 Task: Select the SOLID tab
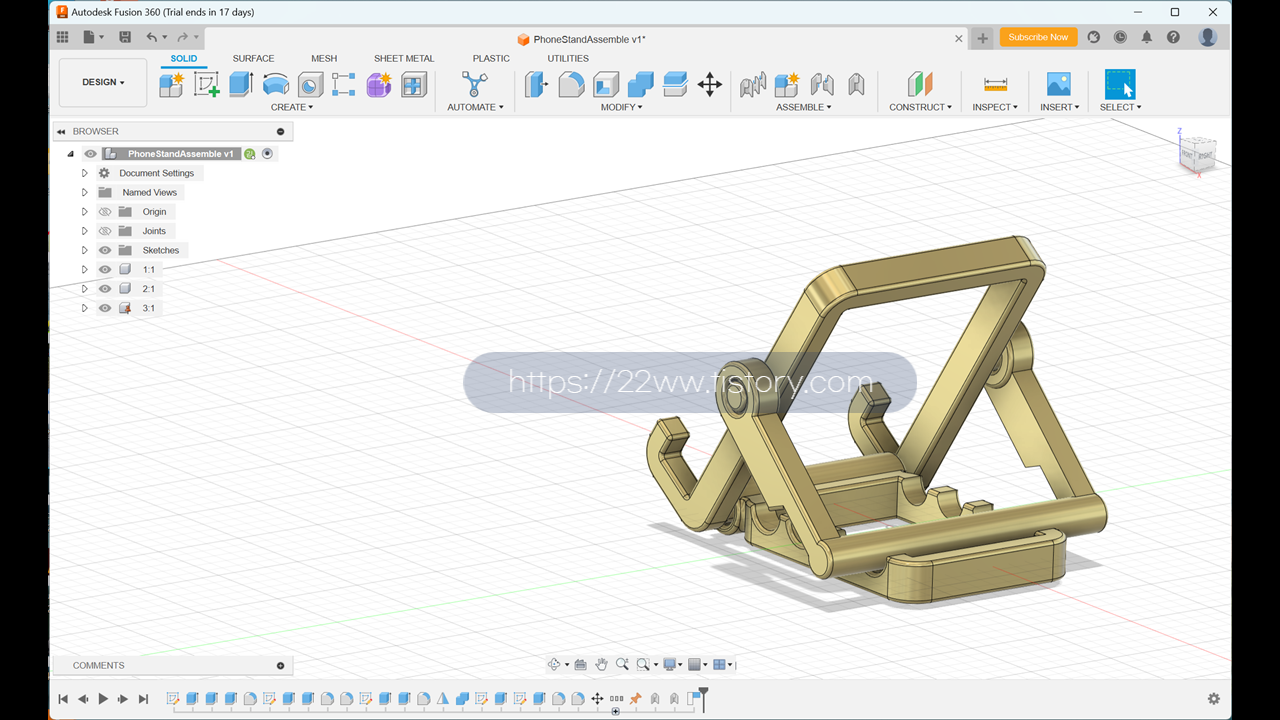pos(184,58)
